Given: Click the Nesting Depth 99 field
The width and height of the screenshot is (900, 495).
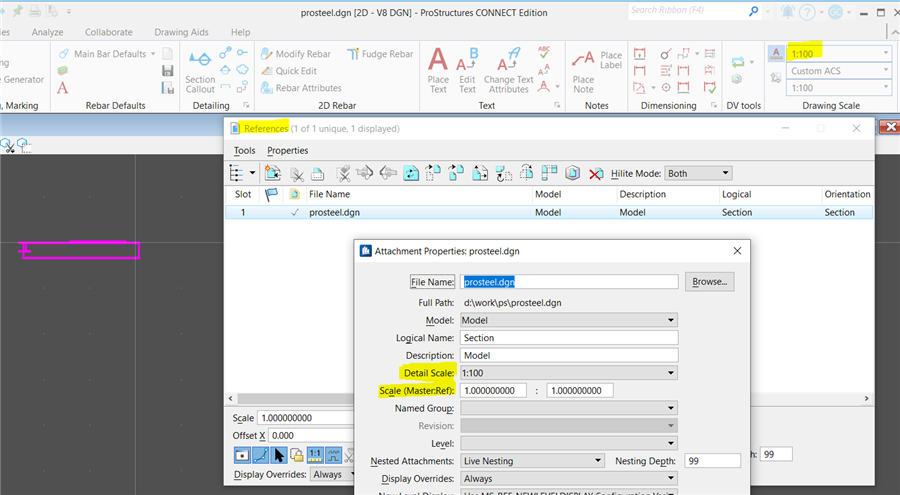Looking at the screenshot, I should 712,461.
